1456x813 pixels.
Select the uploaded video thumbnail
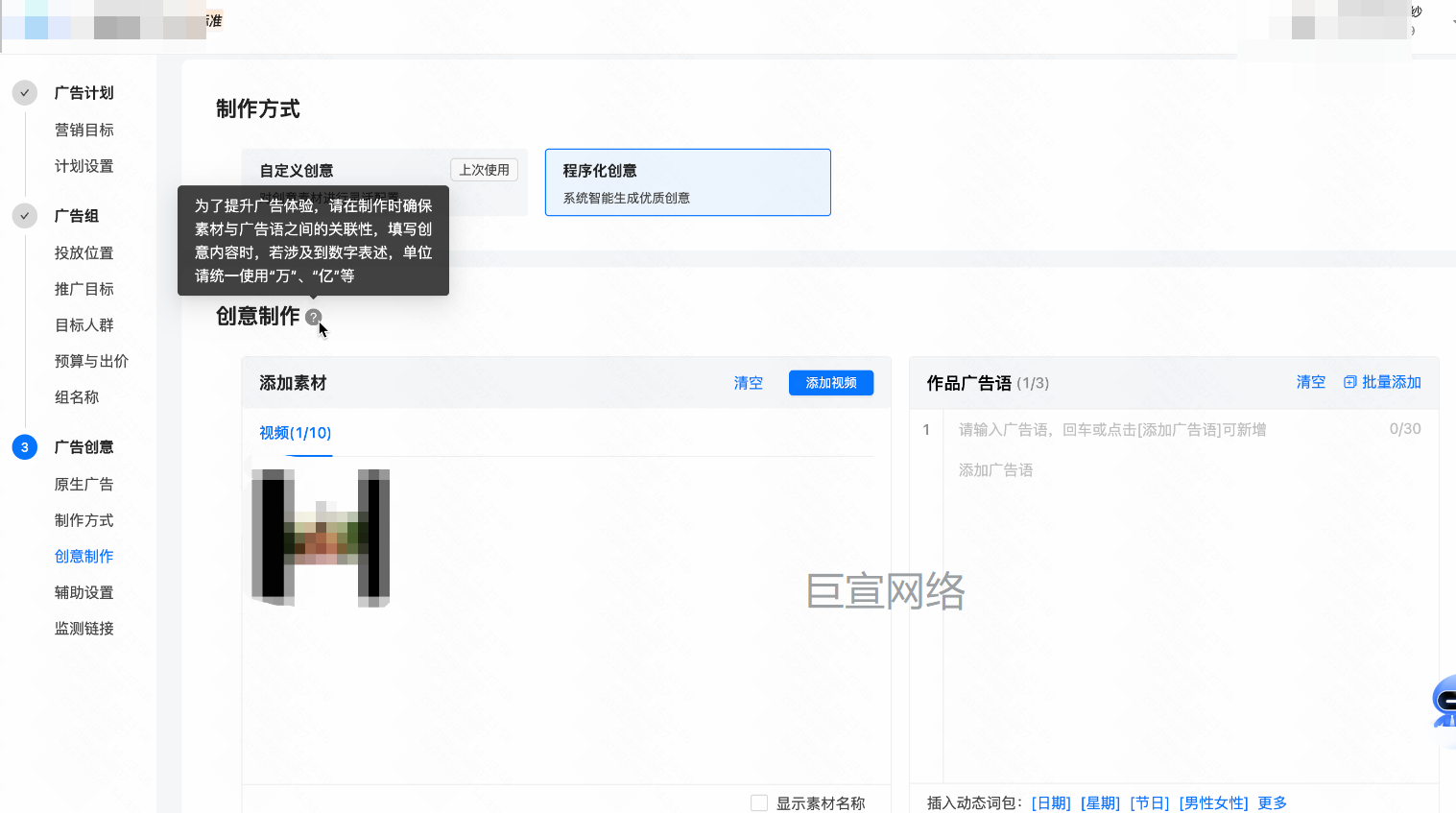[x=321, y=538]
